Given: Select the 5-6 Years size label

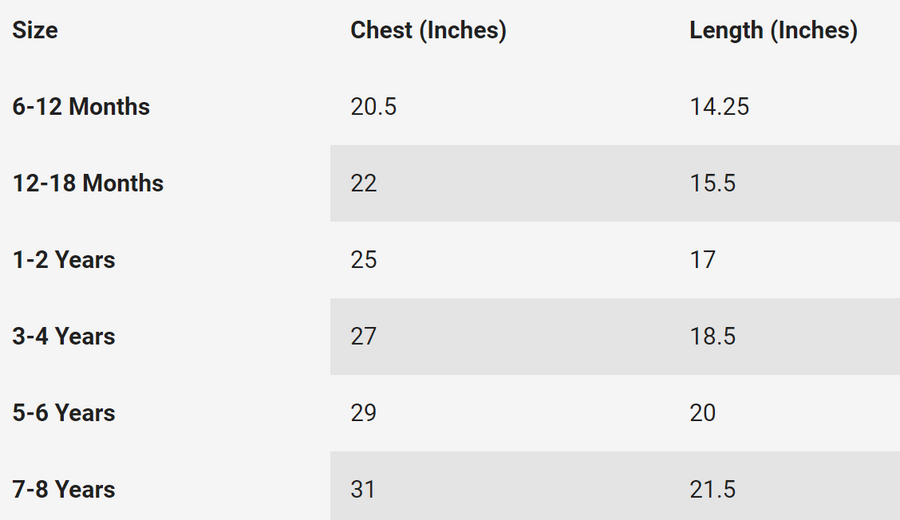Looking at the screenshot, I should (x=64, y=413).
